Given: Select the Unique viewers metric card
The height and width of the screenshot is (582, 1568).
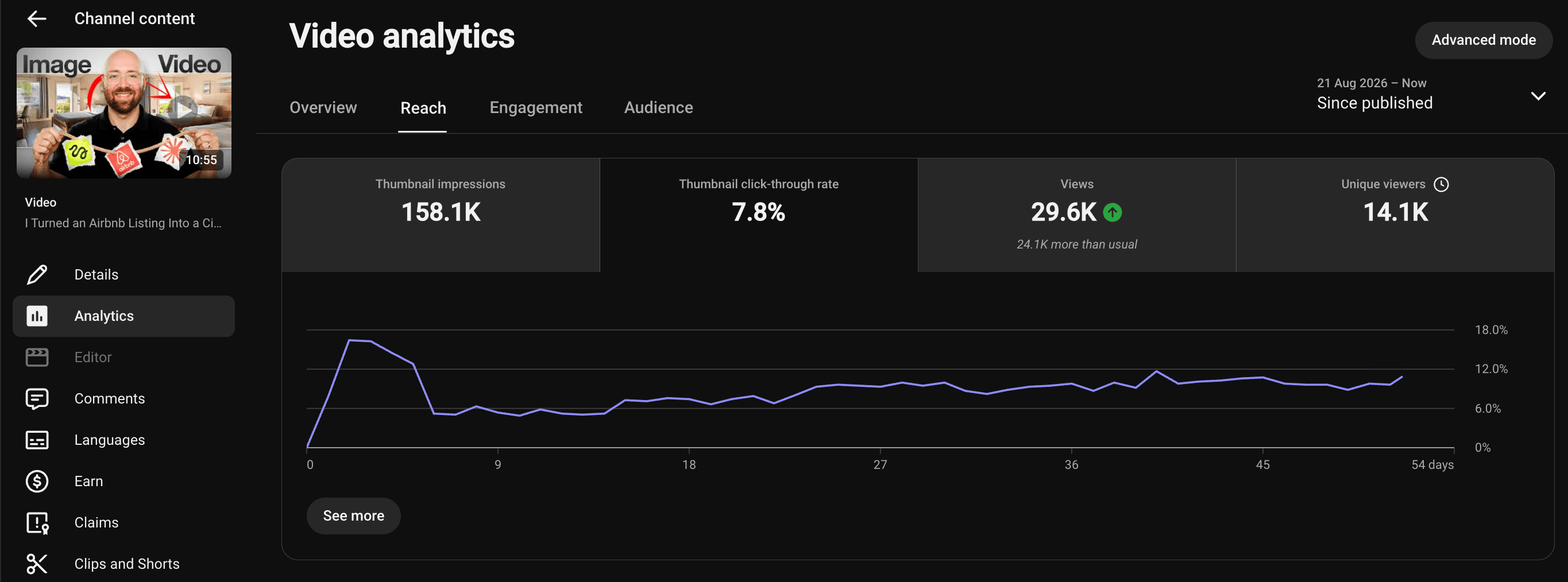Looking at the screenshot, I should coord(1395,215).
